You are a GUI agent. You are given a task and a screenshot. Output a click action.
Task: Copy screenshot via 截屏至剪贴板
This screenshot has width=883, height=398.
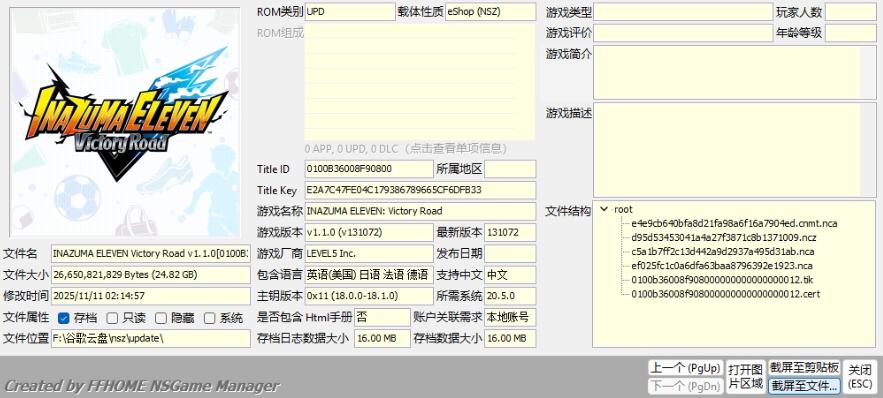[x=805, y=368]
